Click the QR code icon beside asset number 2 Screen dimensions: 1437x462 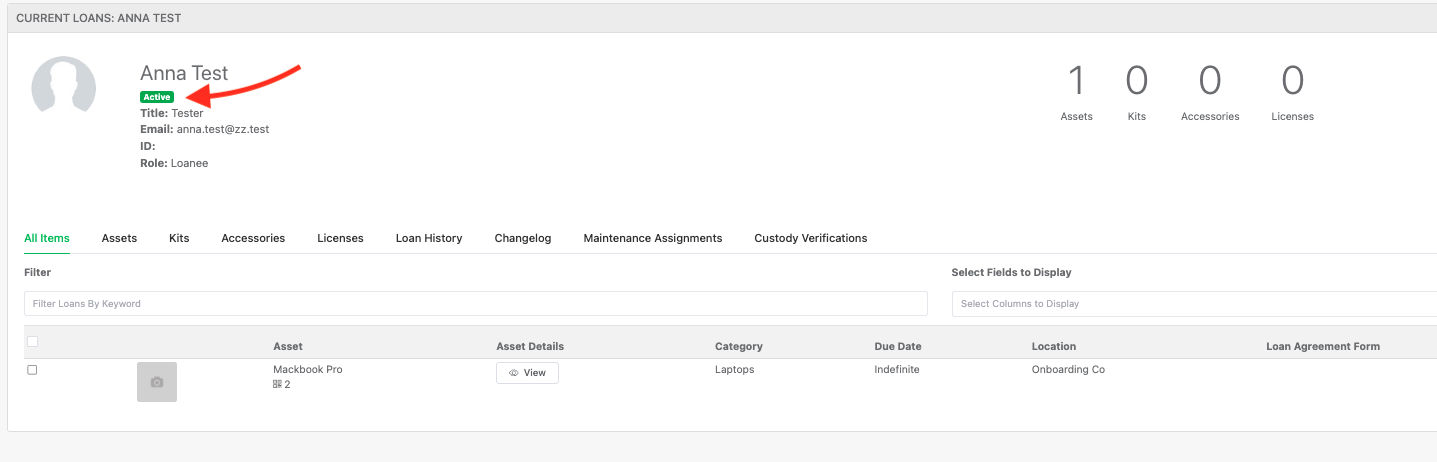pos(277,384)
